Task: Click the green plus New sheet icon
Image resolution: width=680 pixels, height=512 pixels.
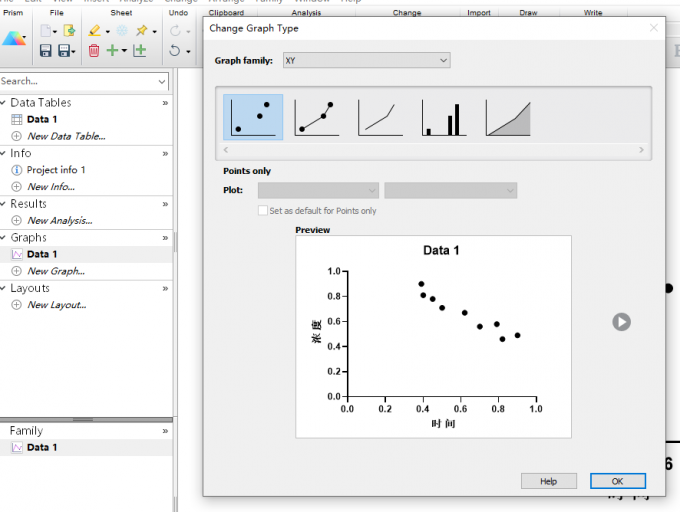Action: point(112,50)
